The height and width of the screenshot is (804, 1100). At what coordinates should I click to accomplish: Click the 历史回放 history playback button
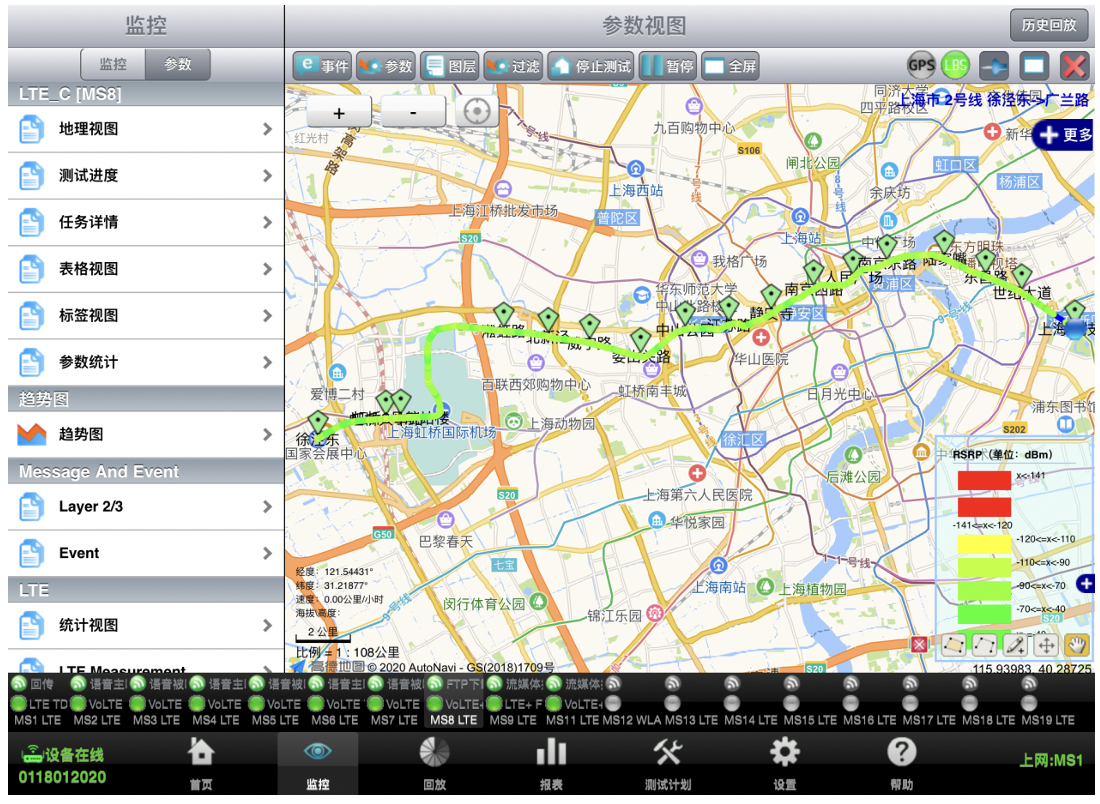click(x=1049, y=25)
